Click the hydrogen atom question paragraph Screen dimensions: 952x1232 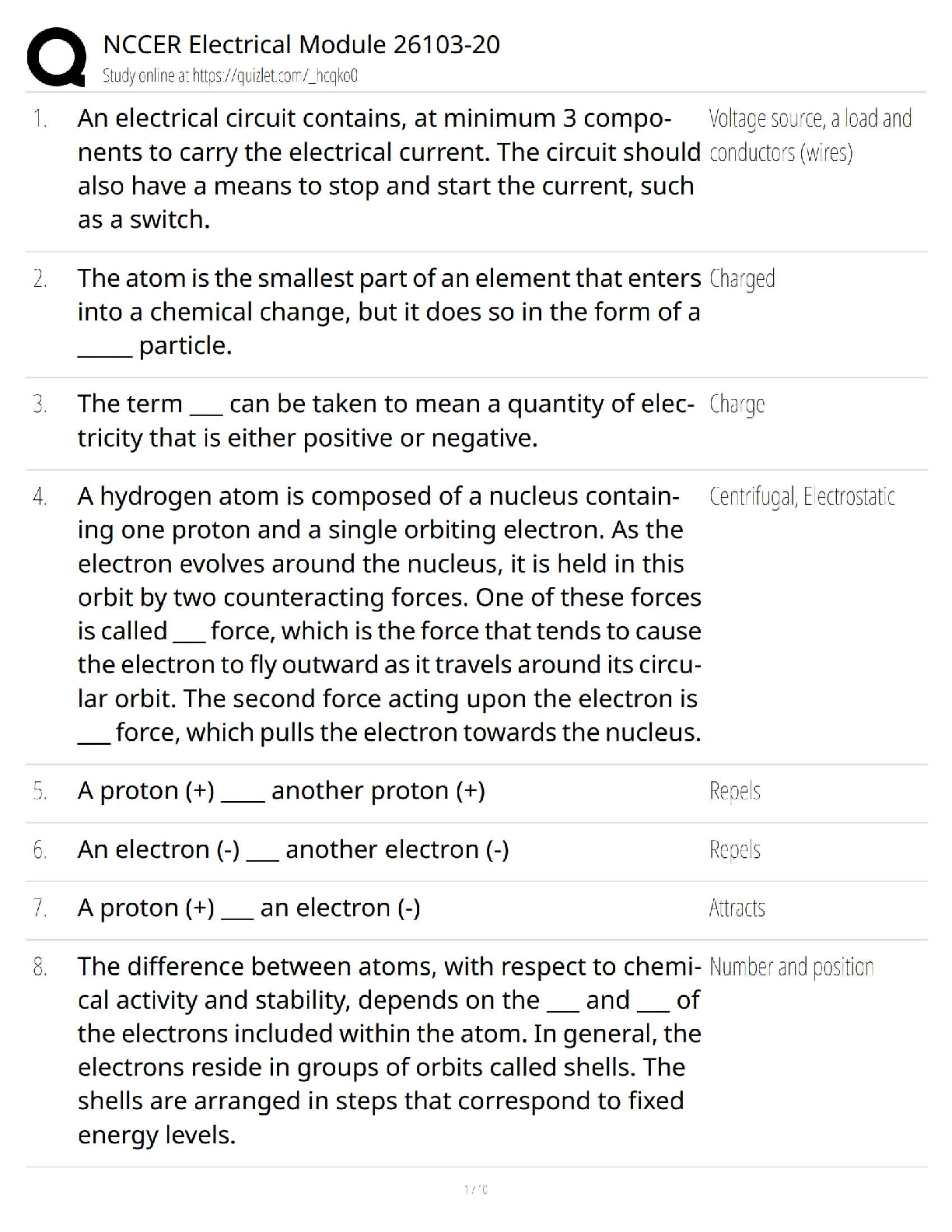click(389, 614)
